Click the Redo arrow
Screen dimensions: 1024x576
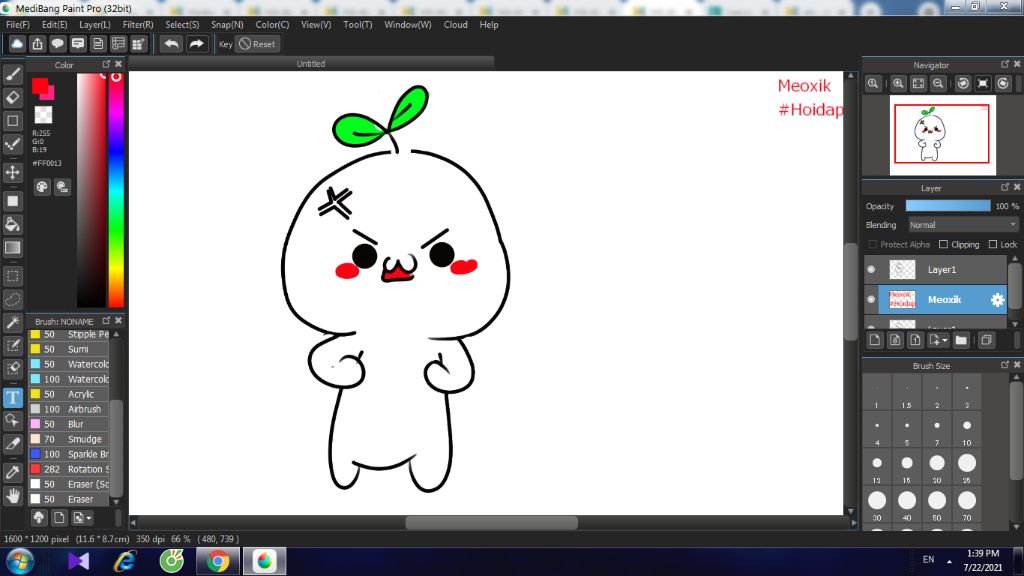click(196, 44)
